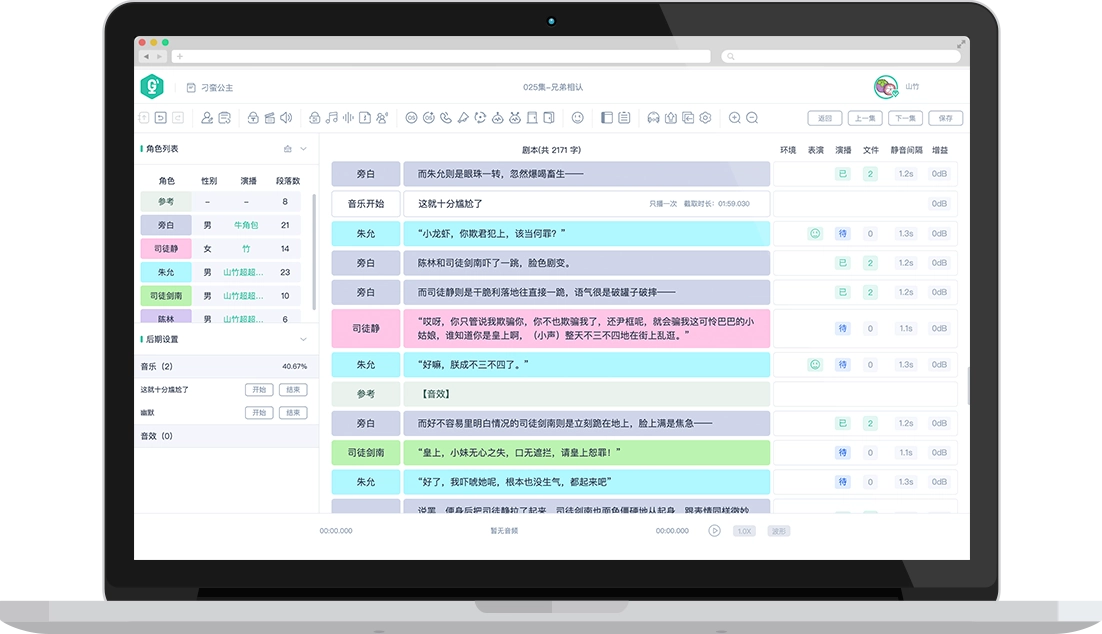This screenshot has width=1102, height=634.
Task: Click the zoom out magnifier icon
Action: coord(752,118)
